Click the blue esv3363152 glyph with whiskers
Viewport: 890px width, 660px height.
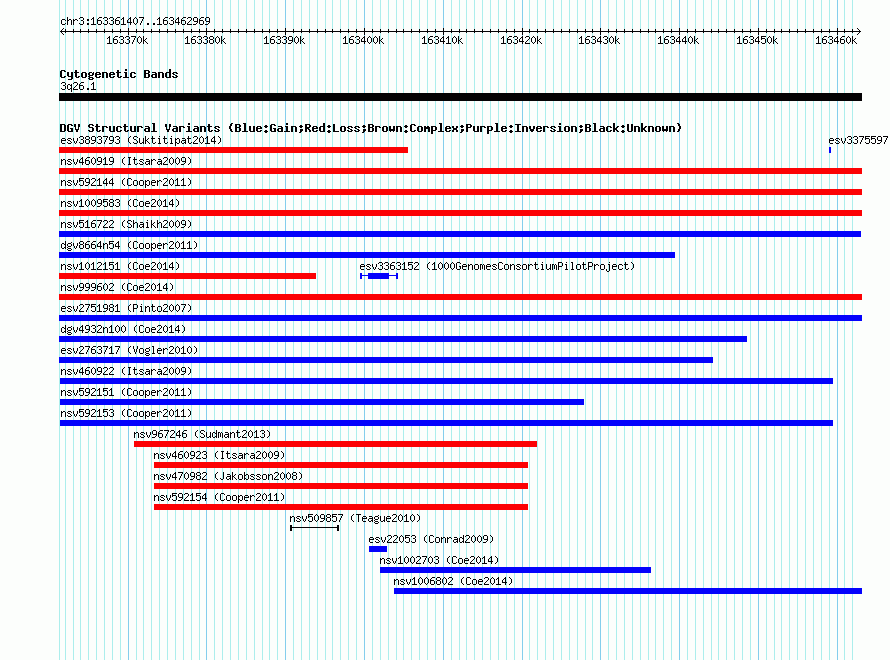pos(379,276)
